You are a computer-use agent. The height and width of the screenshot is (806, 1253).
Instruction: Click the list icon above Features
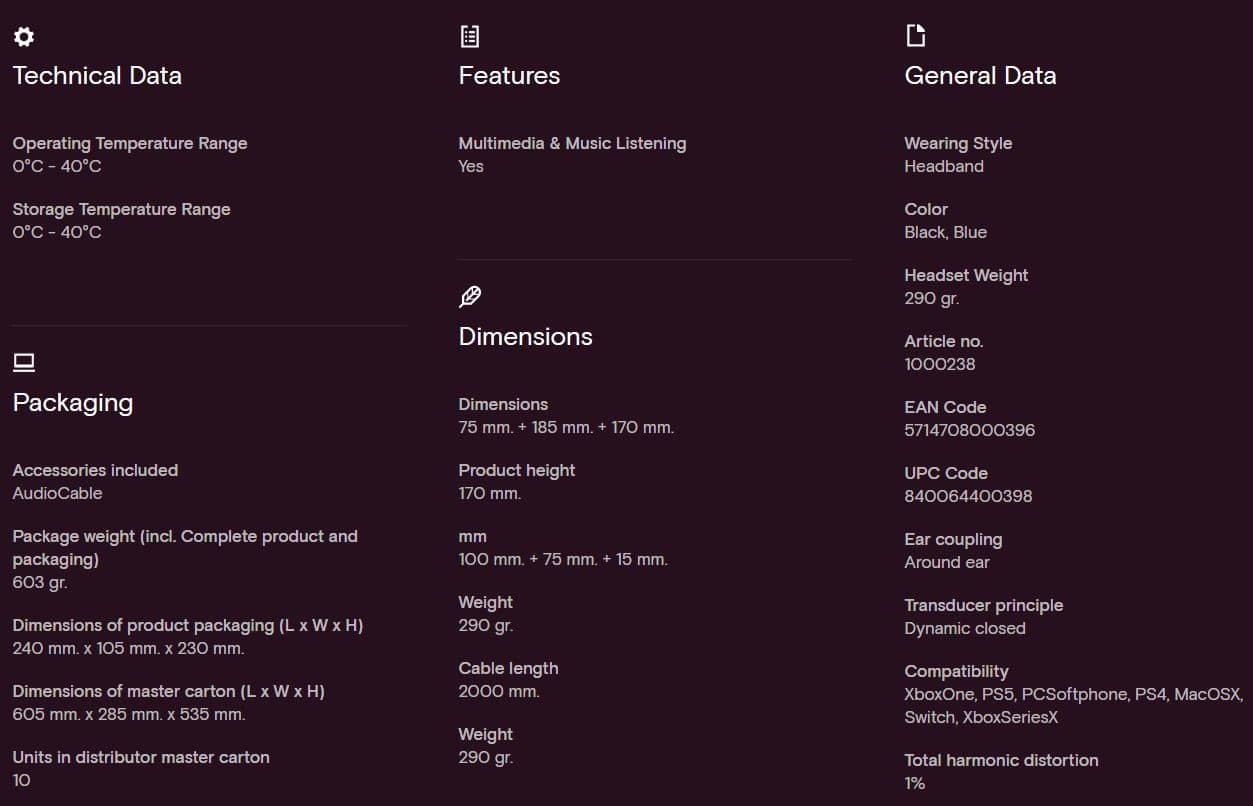[x=469, y=37]
